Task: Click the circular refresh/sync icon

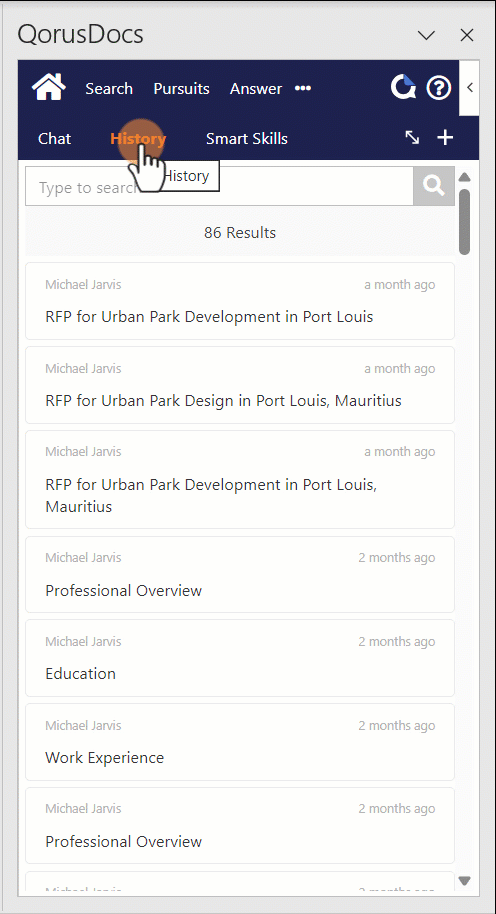Action: point(403,88)
